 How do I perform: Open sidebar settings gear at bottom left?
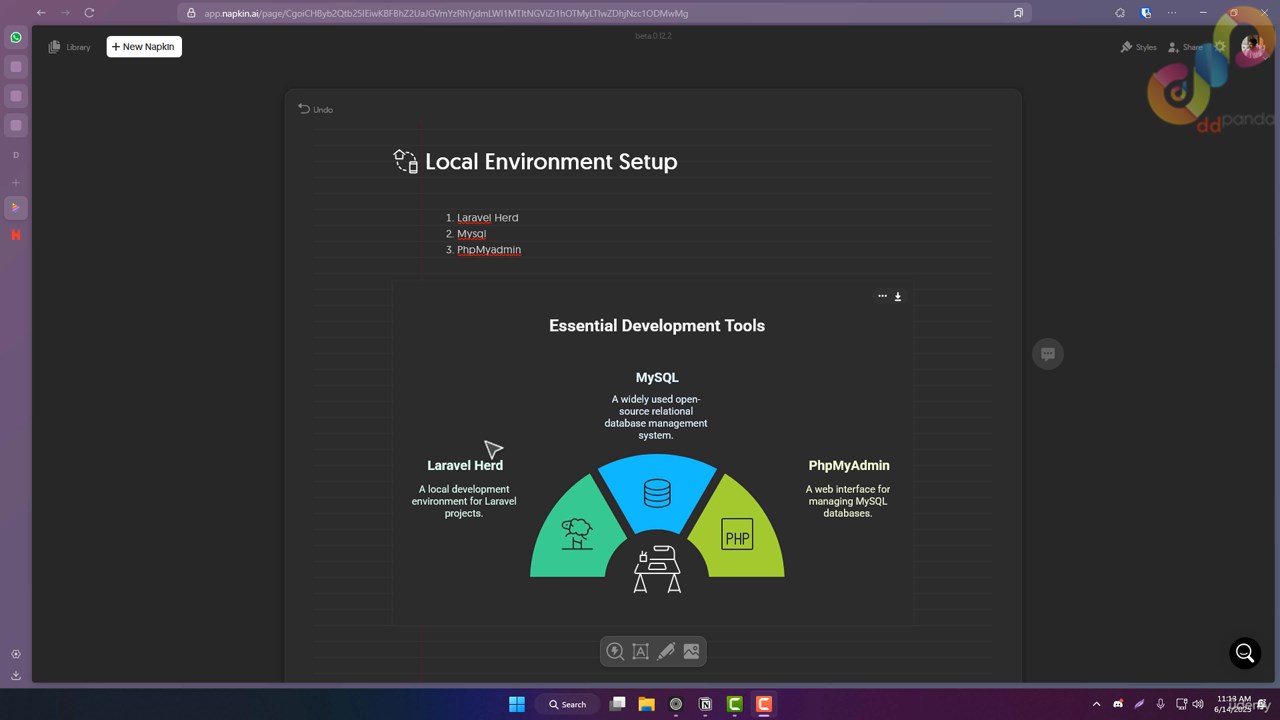[16, 654]
